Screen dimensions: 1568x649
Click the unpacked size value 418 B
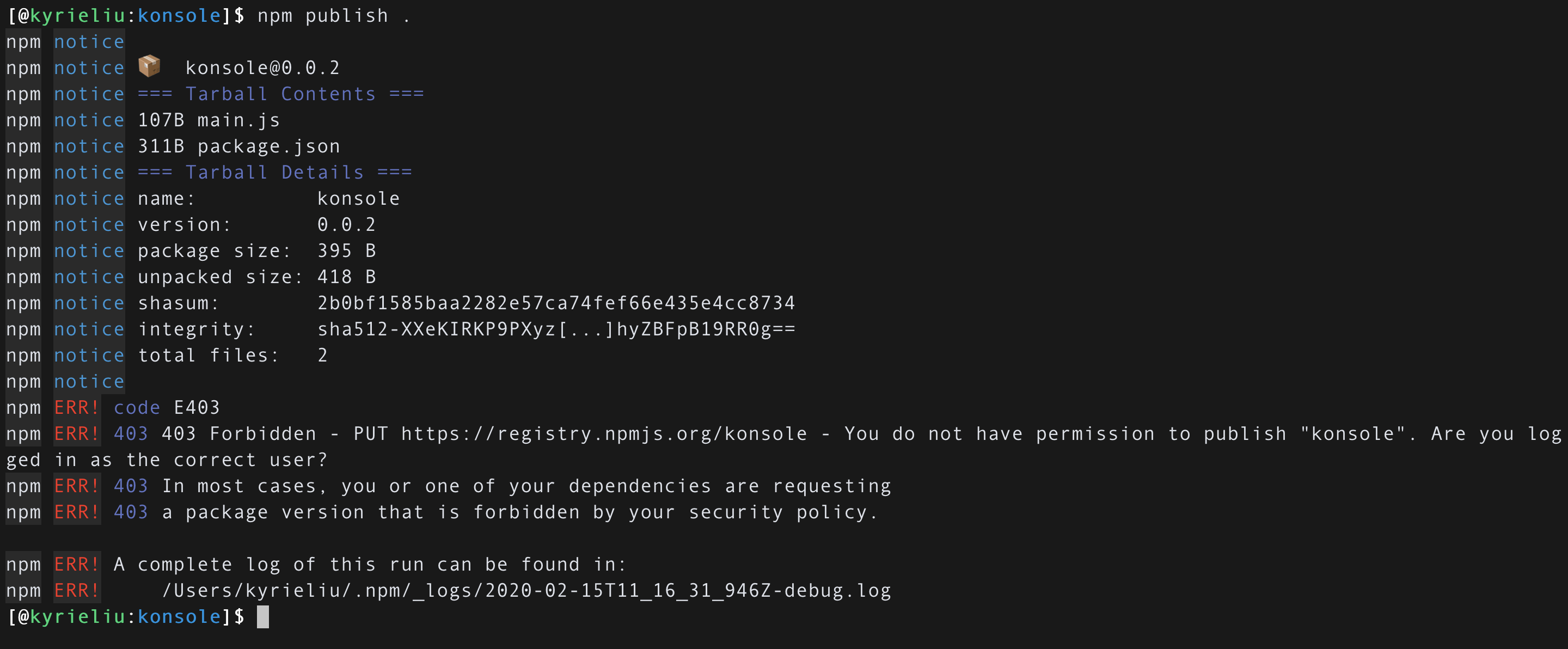pos(346,277)
